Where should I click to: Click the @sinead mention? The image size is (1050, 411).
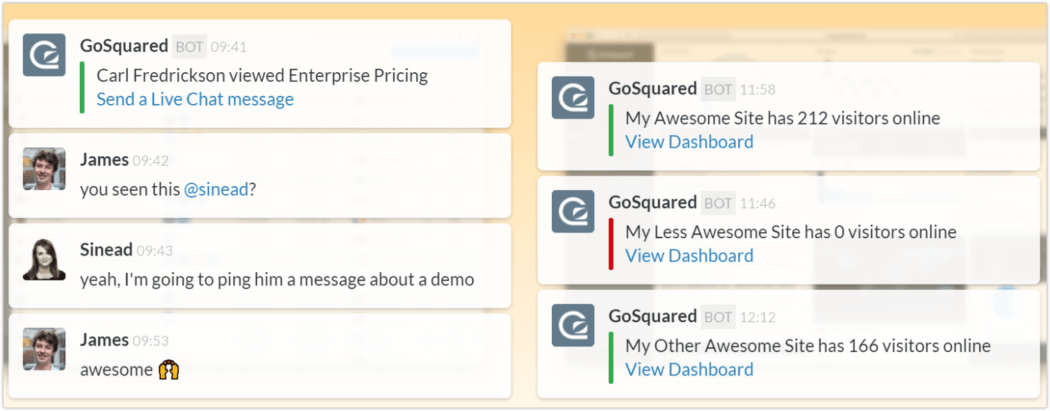pyautogui.click(x=216, y=189)
